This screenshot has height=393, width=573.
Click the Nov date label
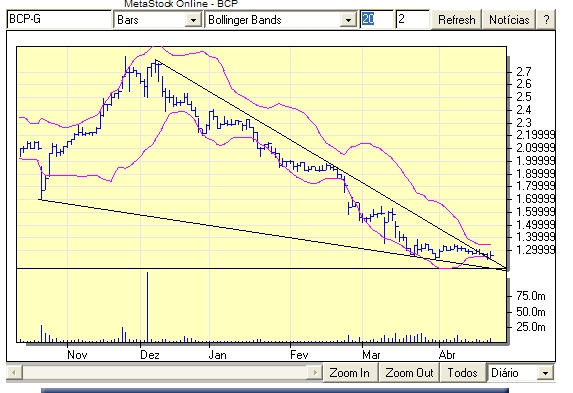[77, 355]
